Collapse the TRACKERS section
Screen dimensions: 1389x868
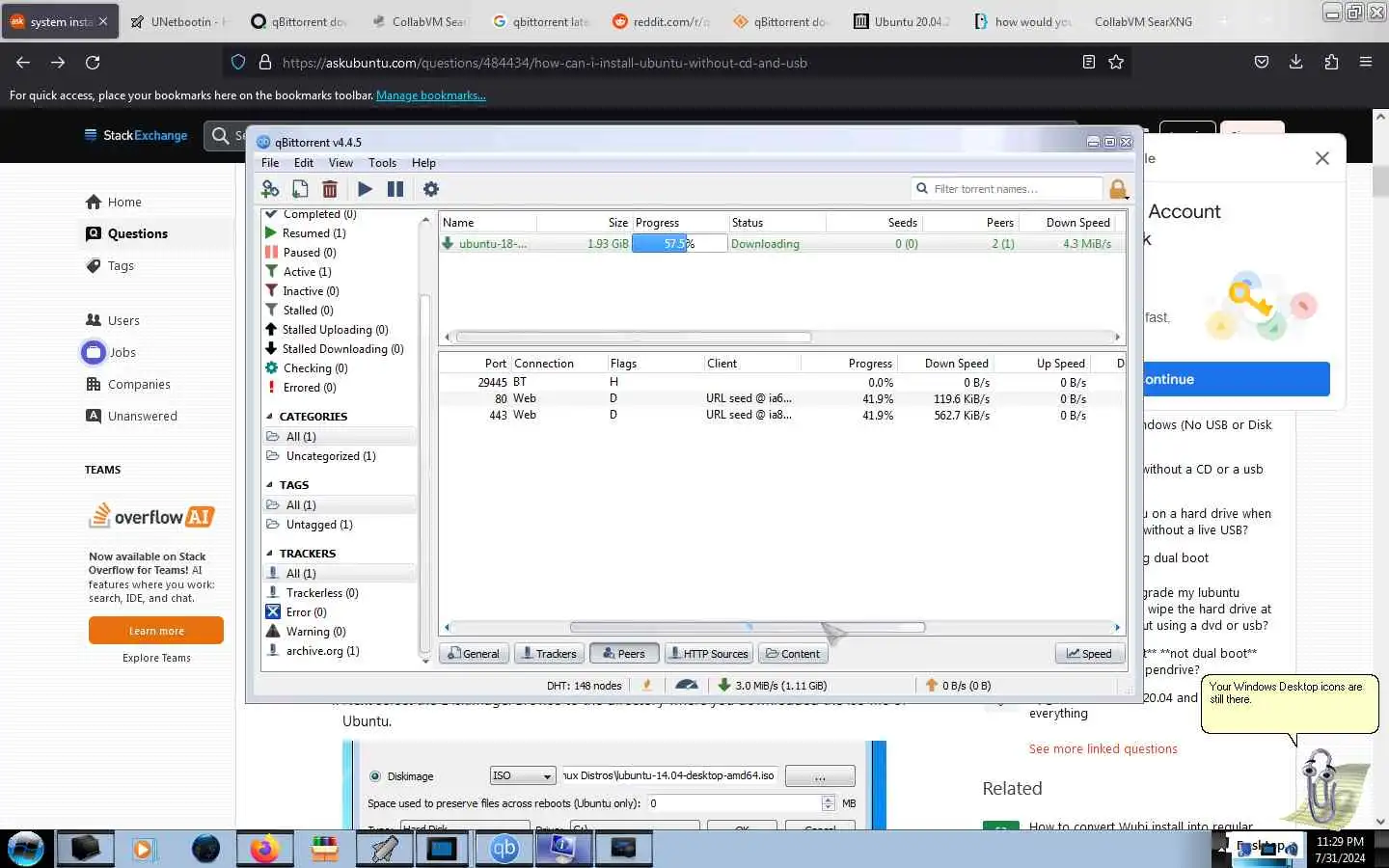[269, 554]
